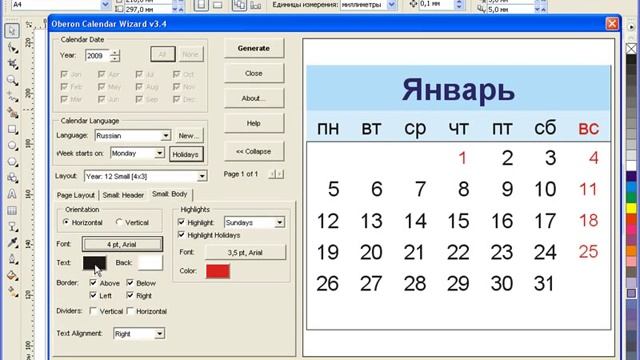Apply layout to current page only icon

point(256,4)
